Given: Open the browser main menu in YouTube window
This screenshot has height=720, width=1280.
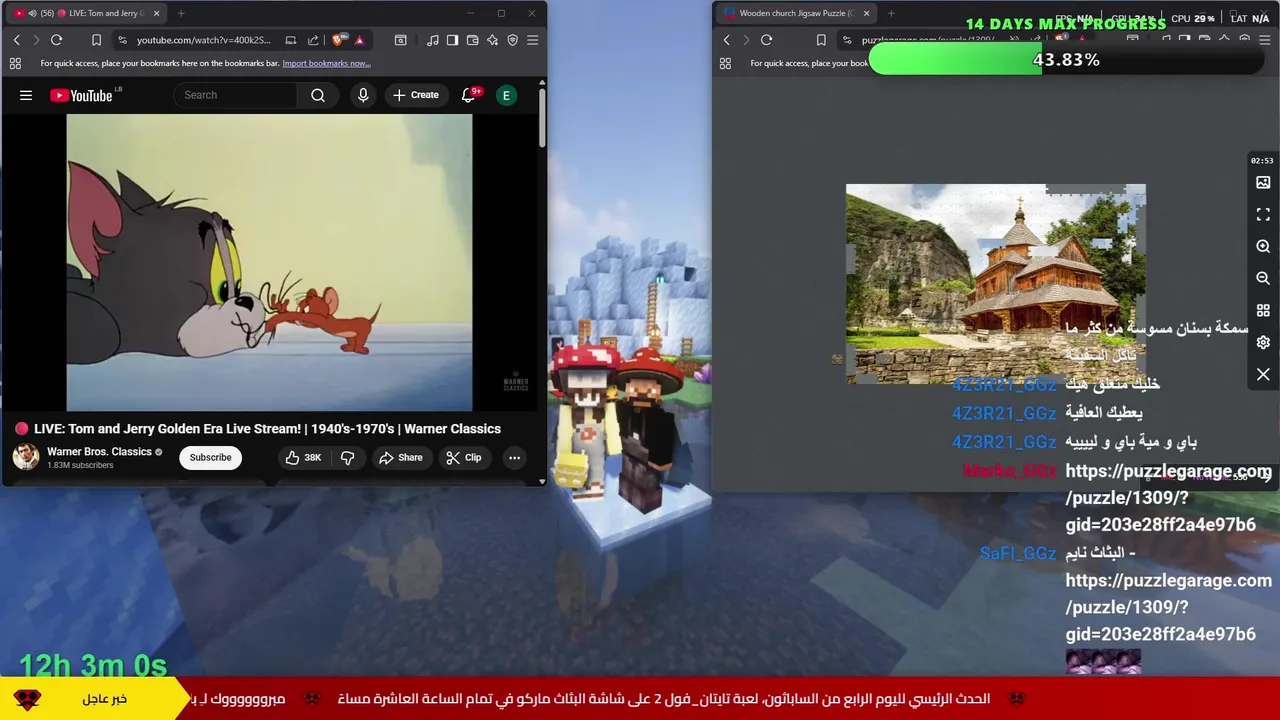Looking at the screenshot, I should [x=532, y=40].
